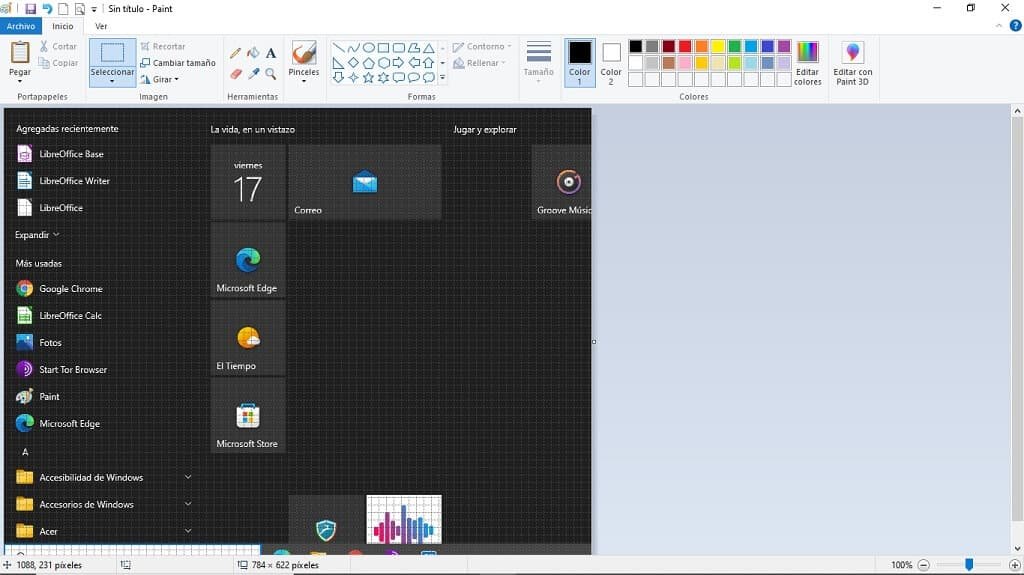The width and height of the screenshot is (1024, 575).
Task: Choose the pink color swatch
Action: (x=684, y=63)
